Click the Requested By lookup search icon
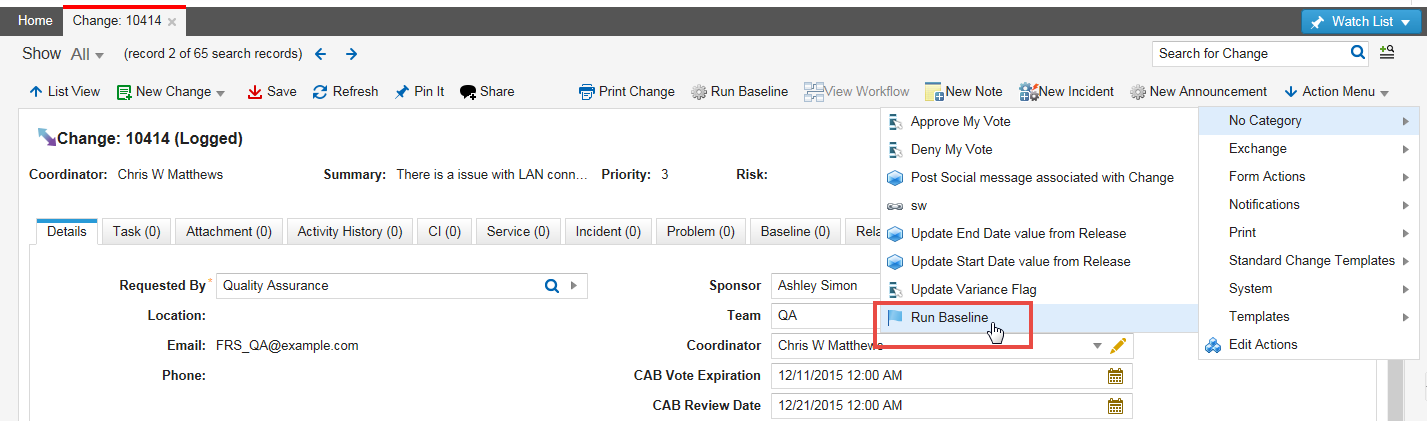The width and height of the screenshot is (1427, 421). tap(551, 286)
